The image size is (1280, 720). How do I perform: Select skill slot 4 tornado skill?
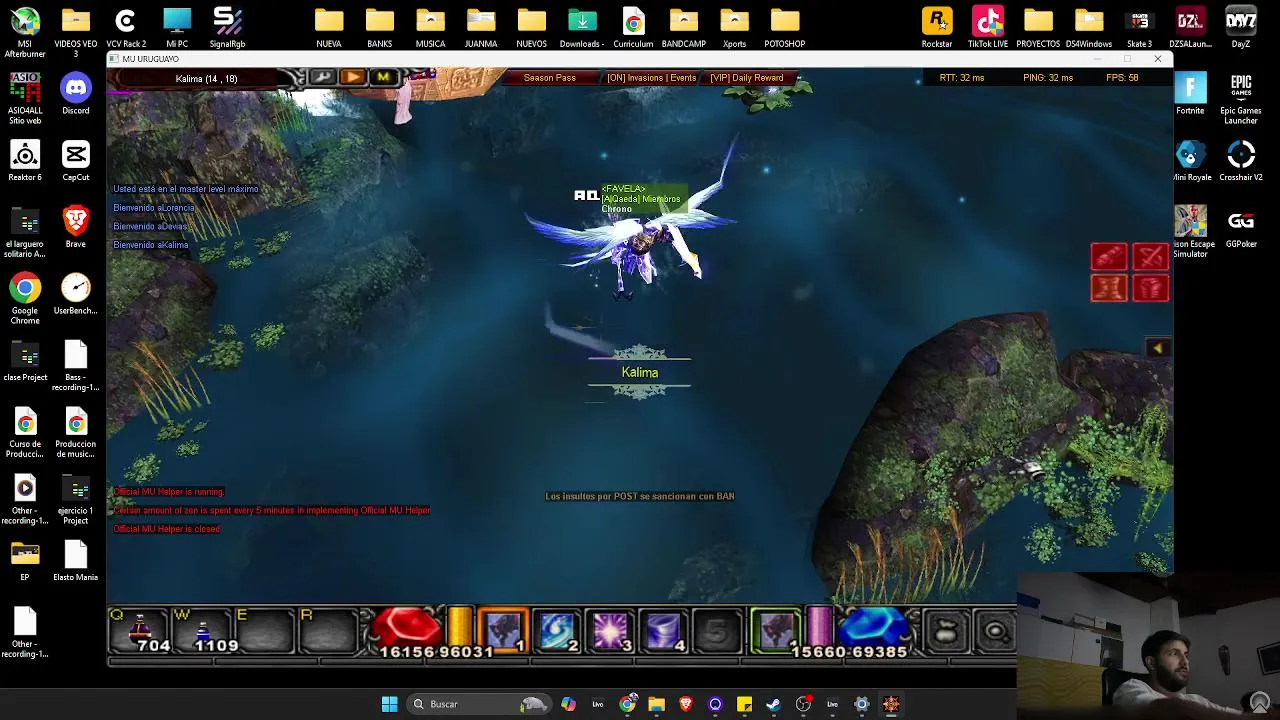click(663, 631)
